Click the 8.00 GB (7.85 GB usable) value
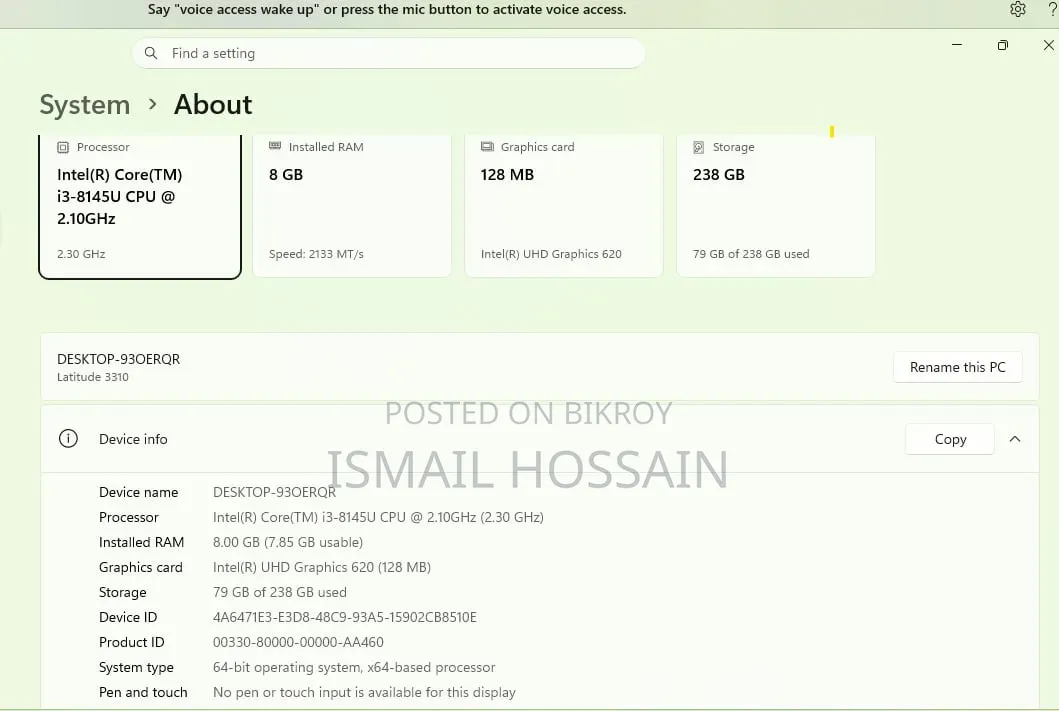1059x711 pixels. click(288, 542)
